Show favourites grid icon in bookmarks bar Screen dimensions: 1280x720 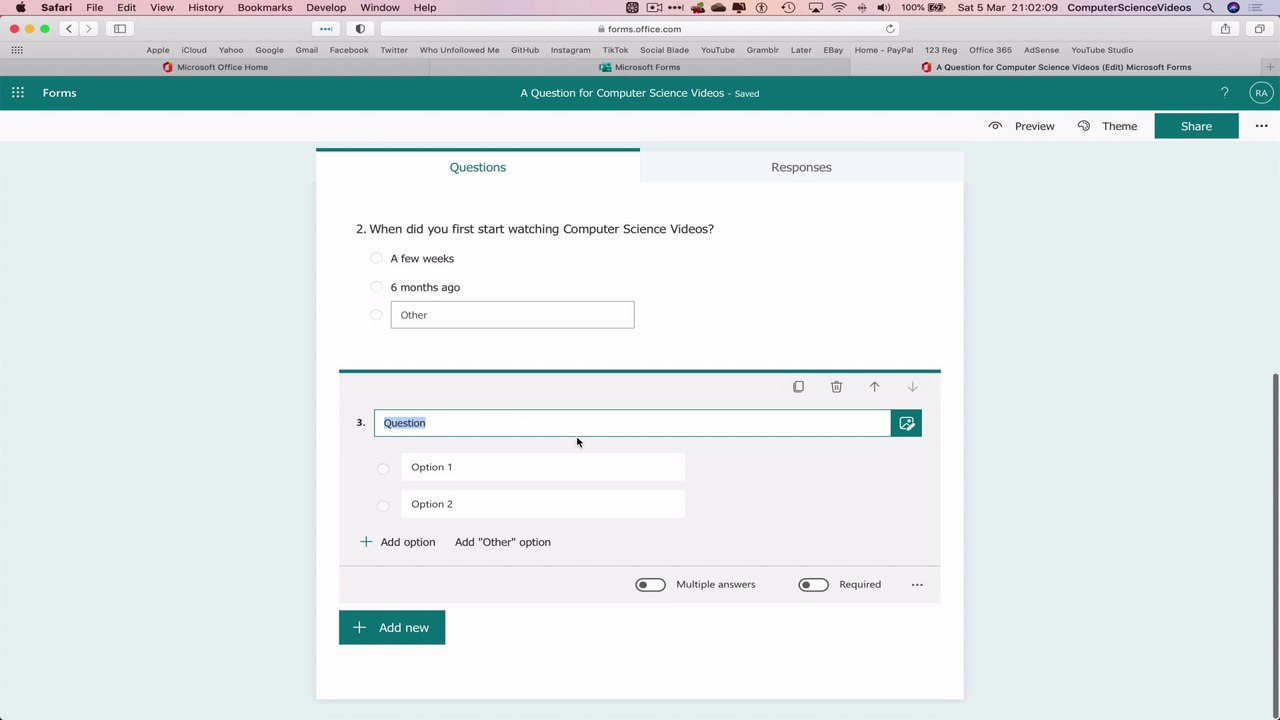(17, 50)
